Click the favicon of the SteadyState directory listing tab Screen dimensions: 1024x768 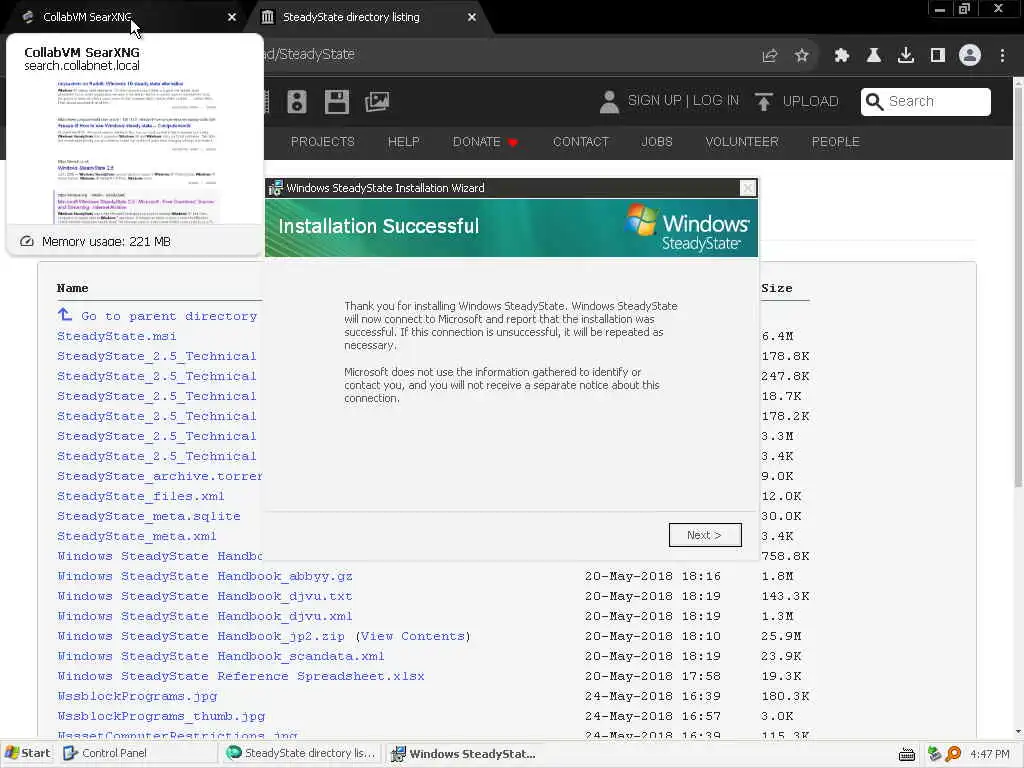coord(267,17)
